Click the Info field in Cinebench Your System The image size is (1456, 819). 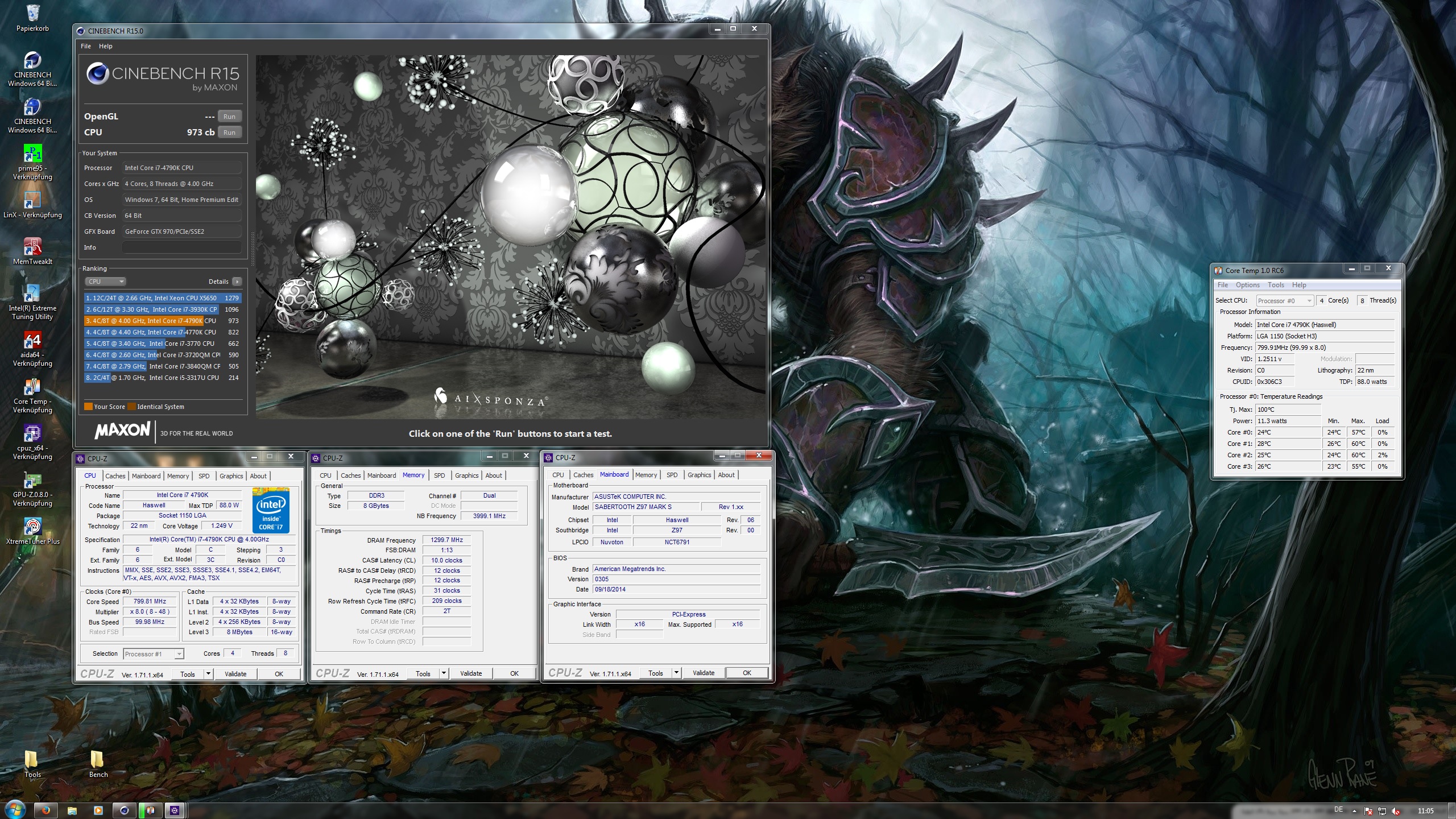point(181,247)
